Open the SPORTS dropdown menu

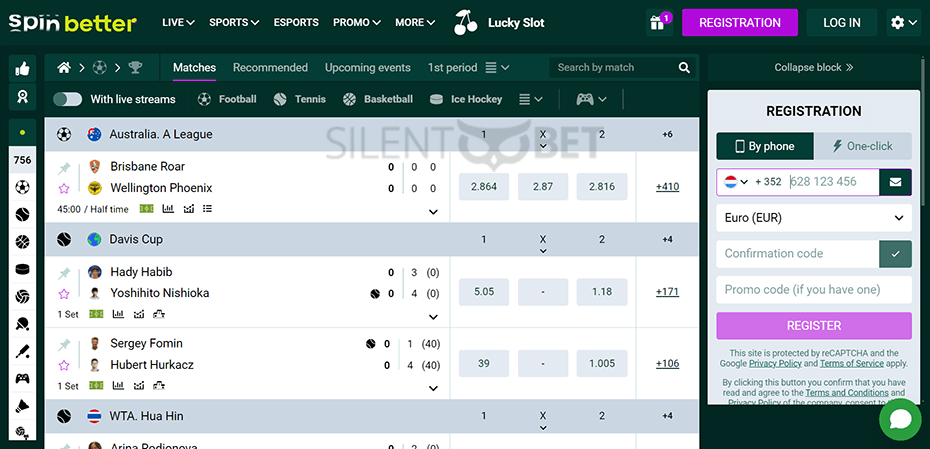coord(234,23)
